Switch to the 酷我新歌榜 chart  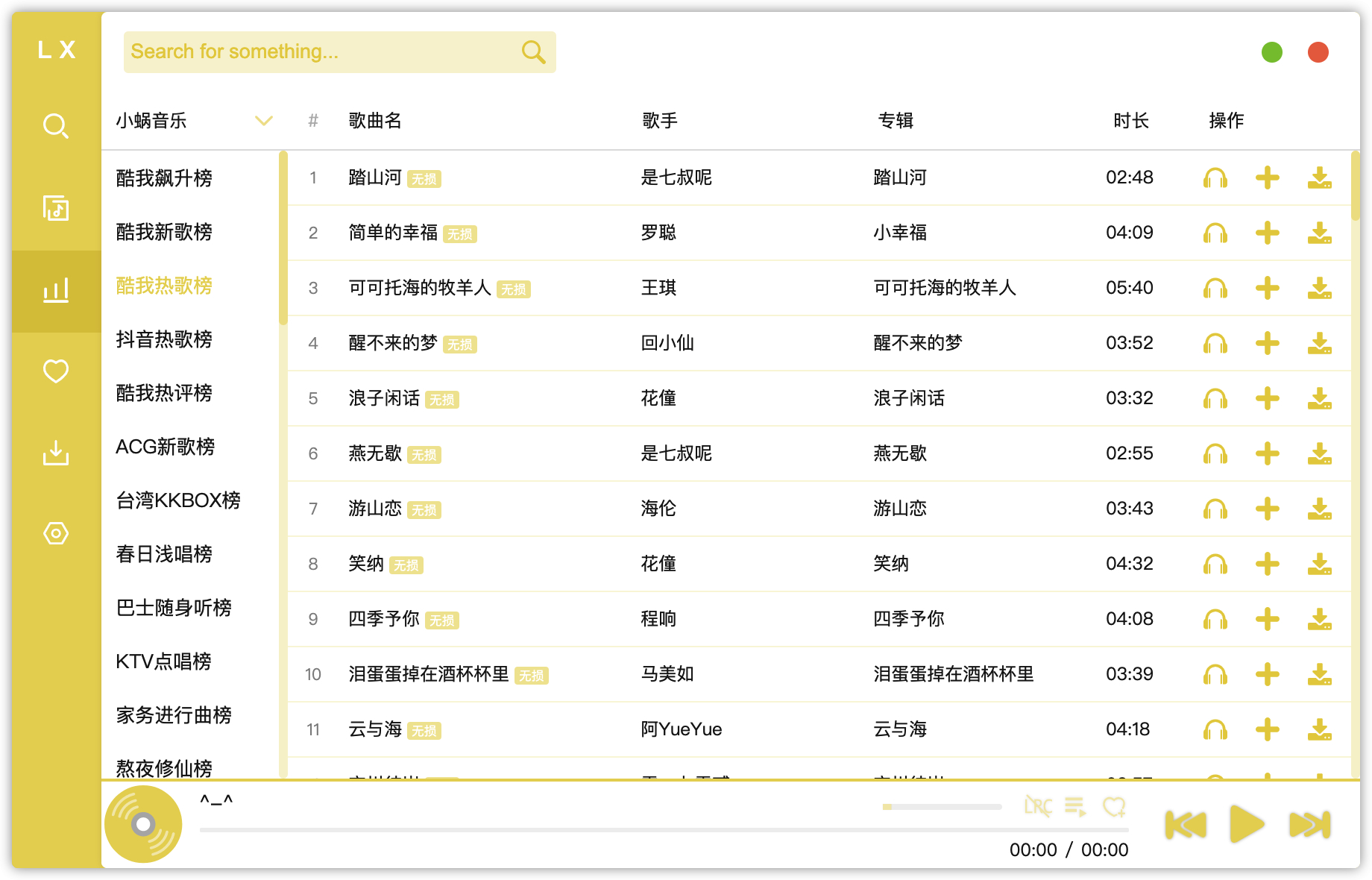click(x=164, y=232)
